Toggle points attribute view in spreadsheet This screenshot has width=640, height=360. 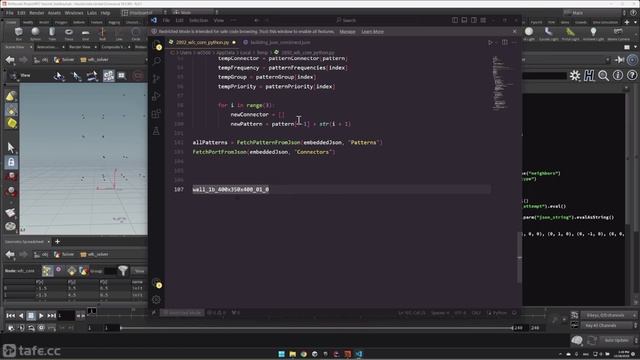(x=47, y=271)
